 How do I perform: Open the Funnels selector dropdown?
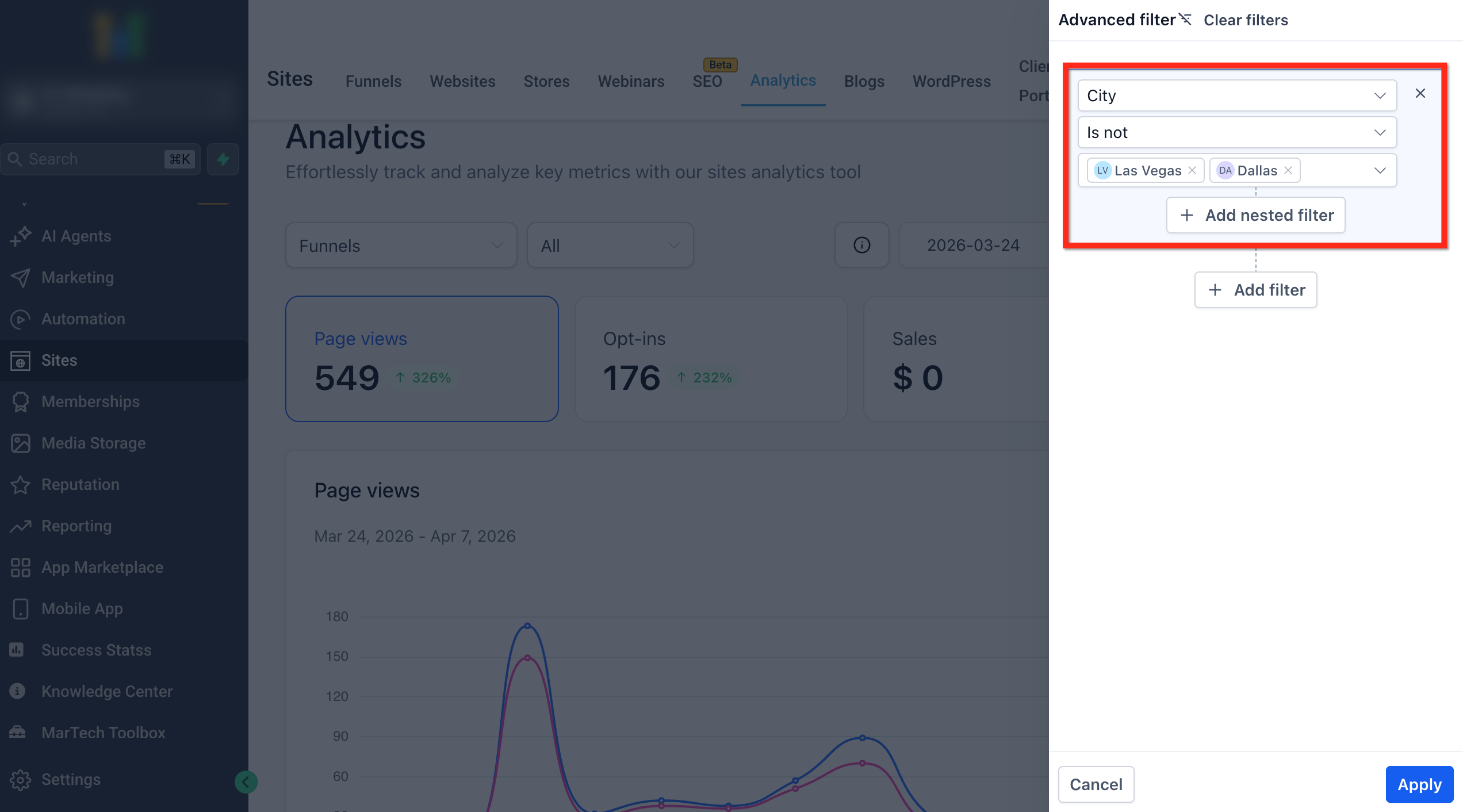pos(401,246)
